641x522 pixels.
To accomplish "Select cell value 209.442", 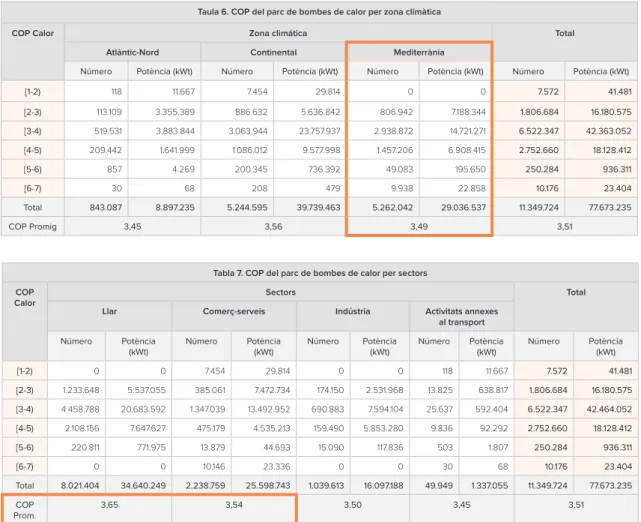I will 106,150.
